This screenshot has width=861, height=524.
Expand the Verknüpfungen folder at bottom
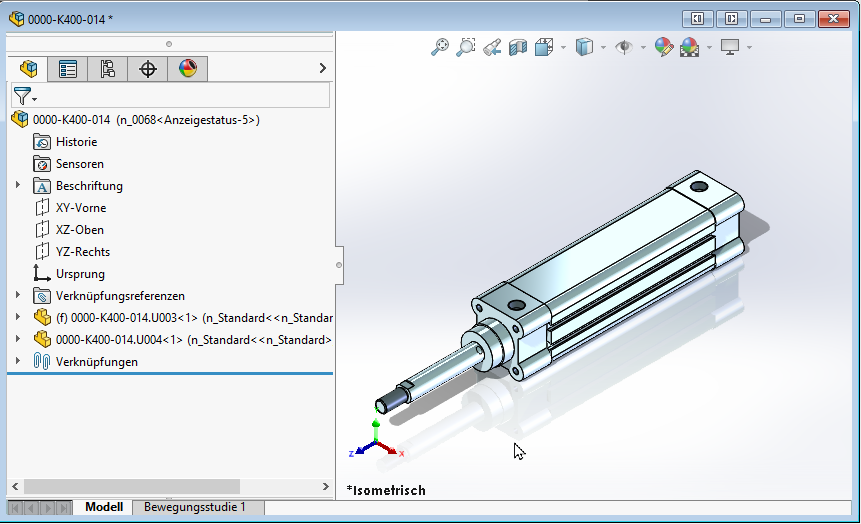coord(17,361)
